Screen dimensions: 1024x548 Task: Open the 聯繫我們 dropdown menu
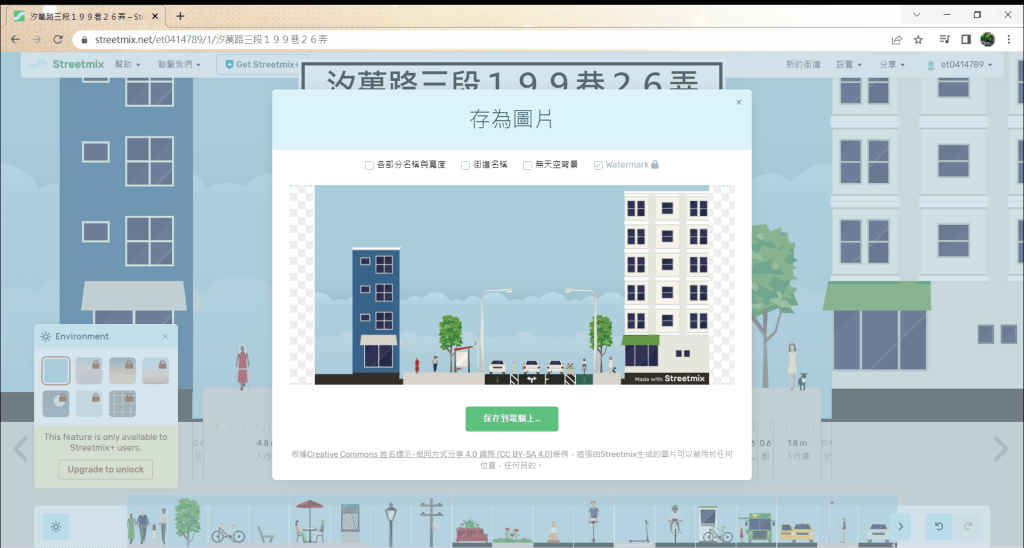[x=179, y=64]
